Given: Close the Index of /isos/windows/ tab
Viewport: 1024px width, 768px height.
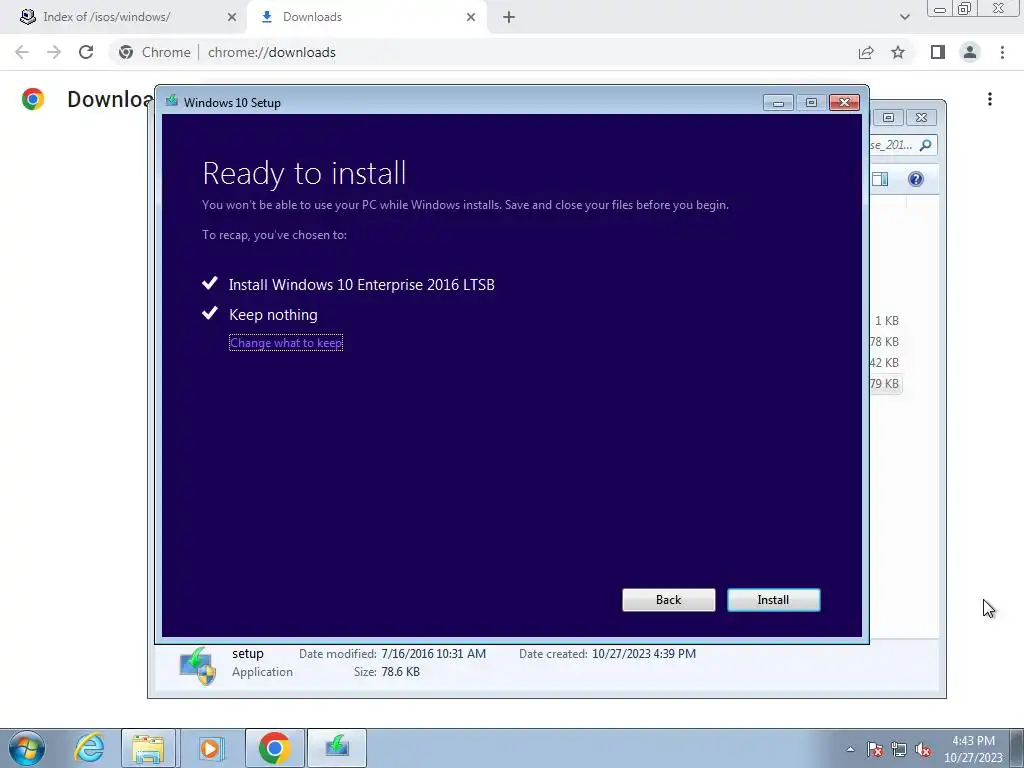Looking at the screenshot, I should coord(232,17).
